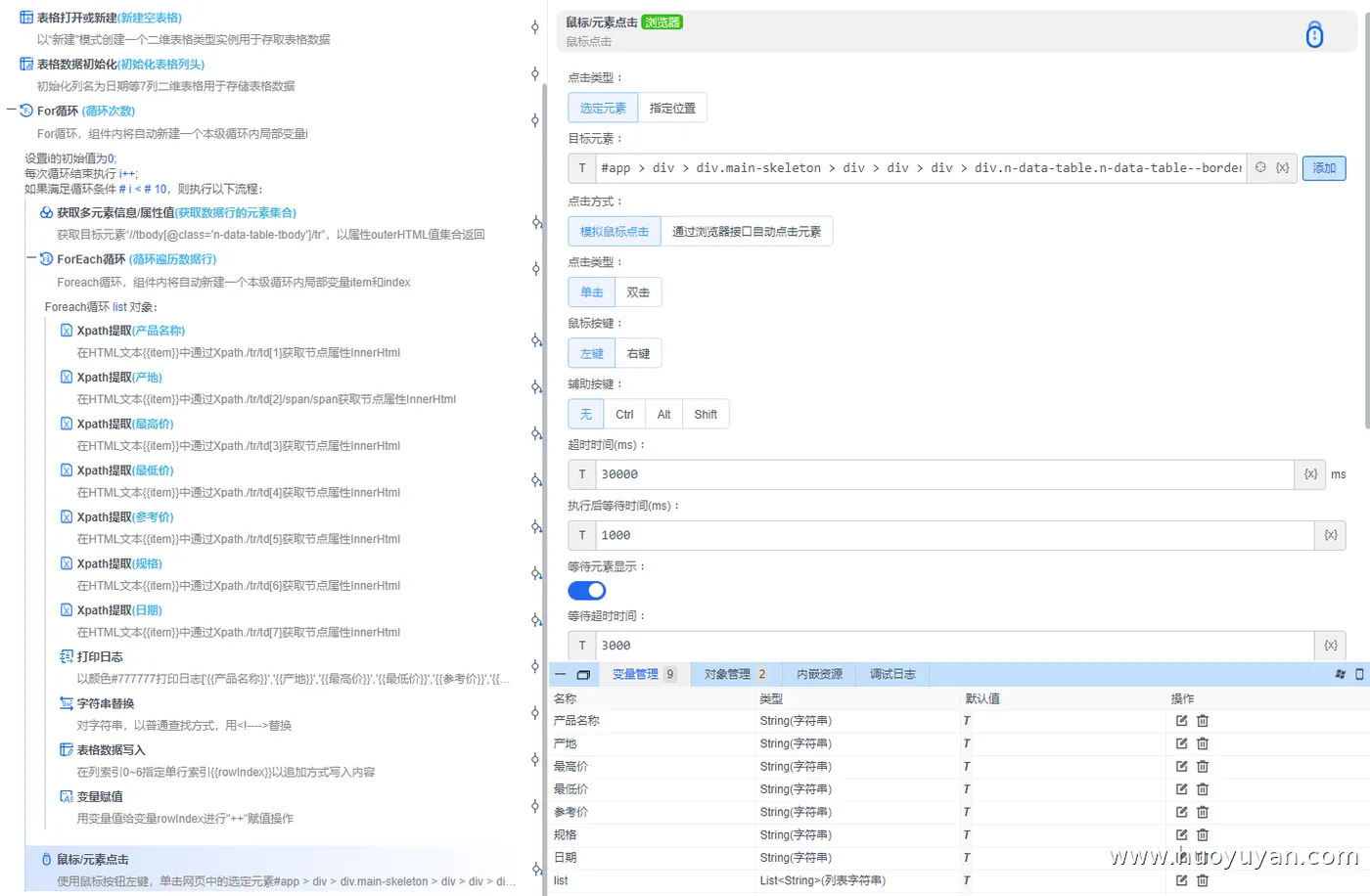Select the 左键 mouse button
Viewport: 1370px width, 896px height.
[592, 353]
